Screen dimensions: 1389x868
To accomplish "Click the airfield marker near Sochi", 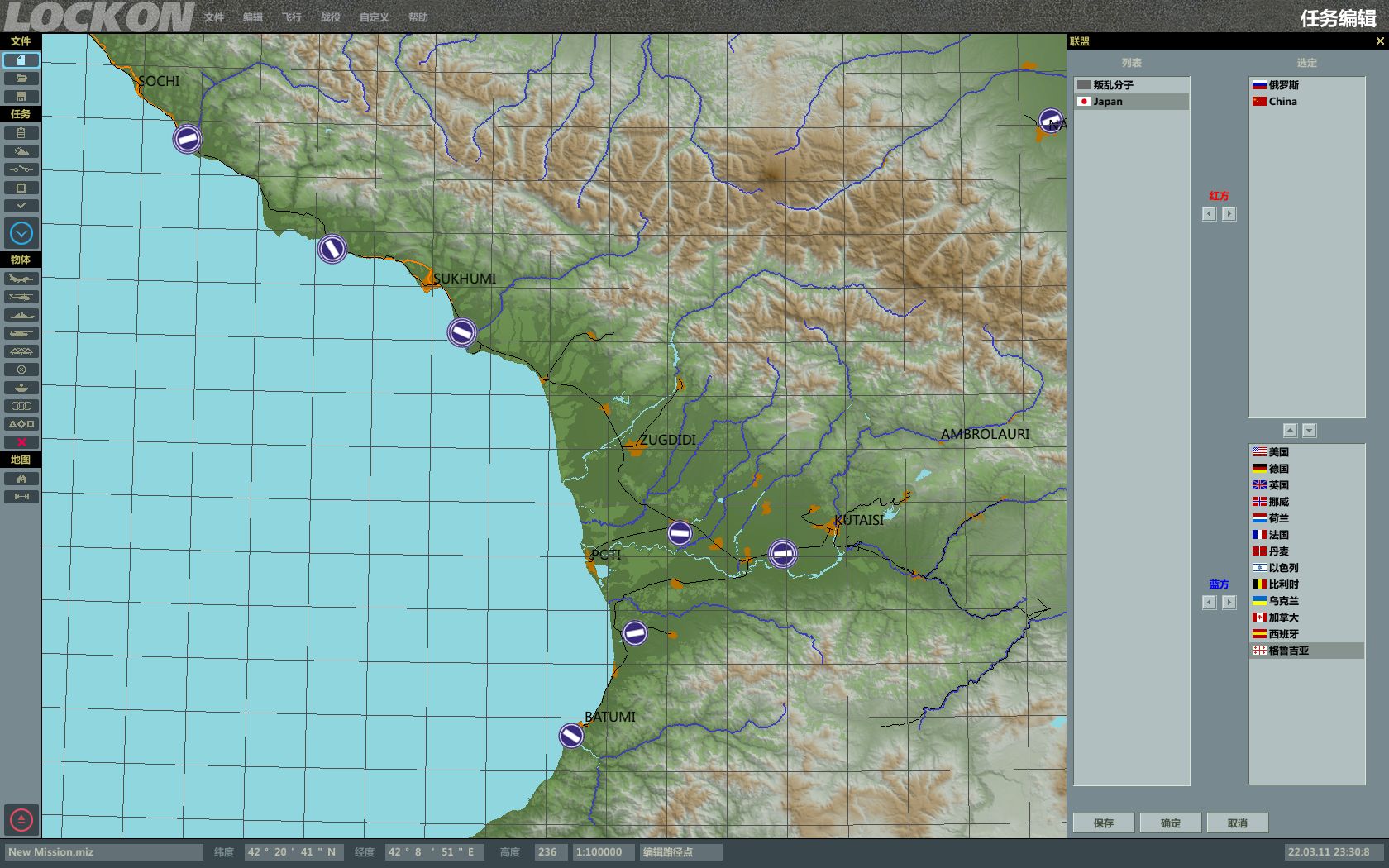I will (x=188, y=139).
